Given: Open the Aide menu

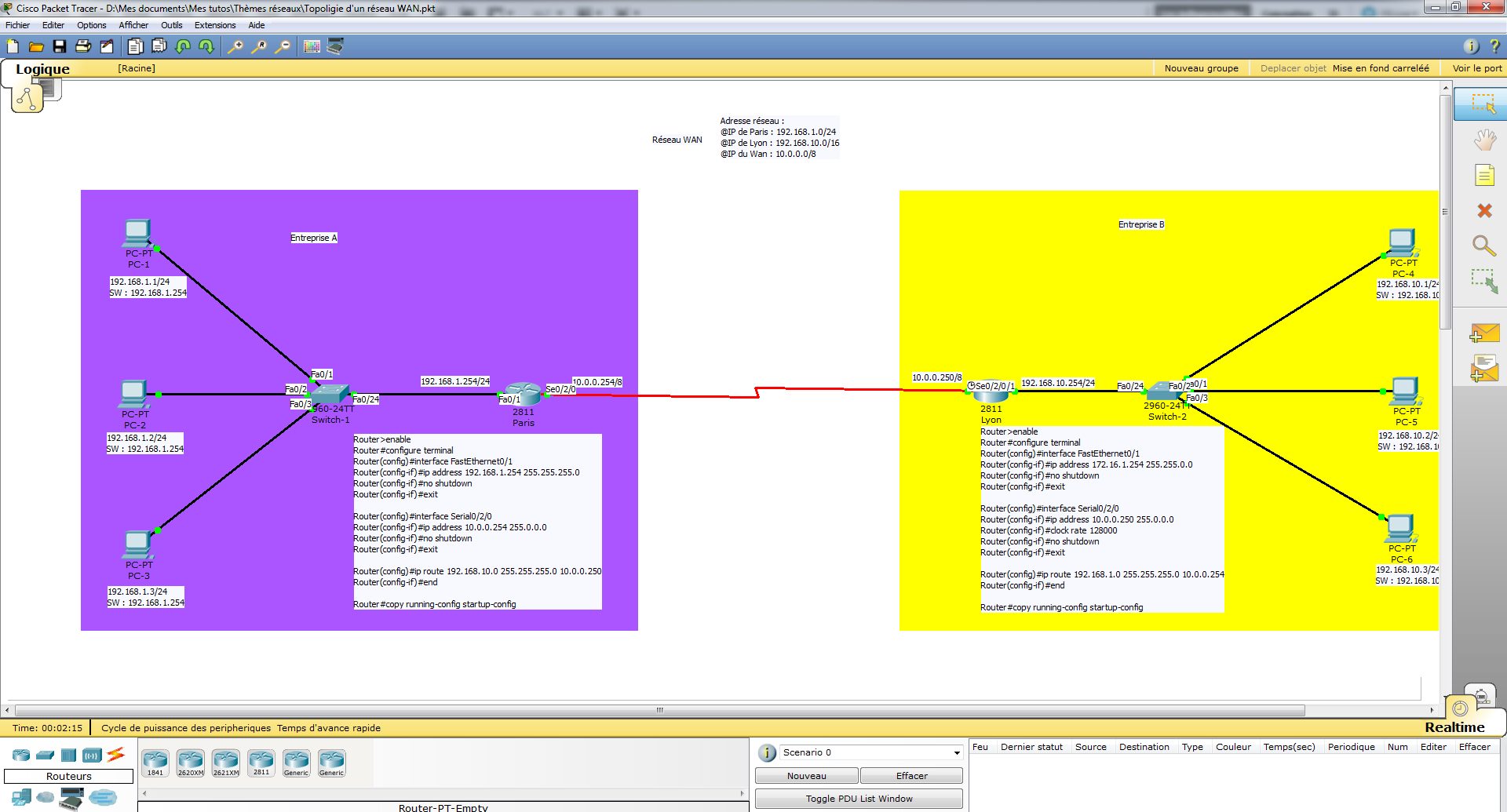Looking at the screenshot, I should 257,25.
